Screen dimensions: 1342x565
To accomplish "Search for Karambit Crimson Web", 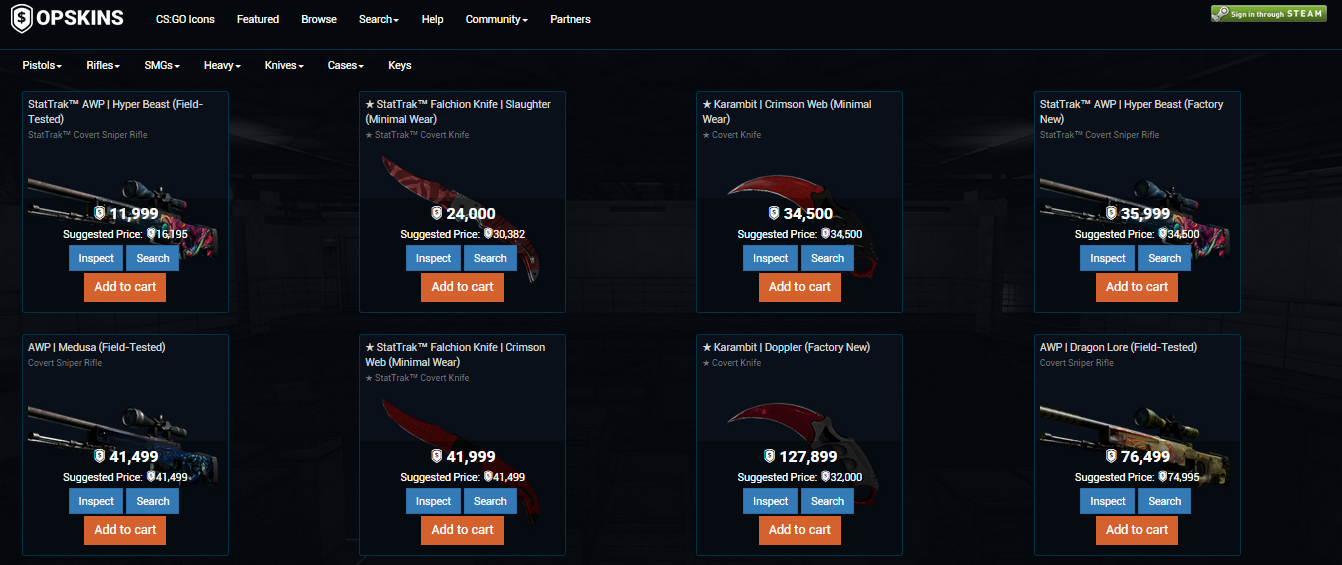I will (827, 258).
